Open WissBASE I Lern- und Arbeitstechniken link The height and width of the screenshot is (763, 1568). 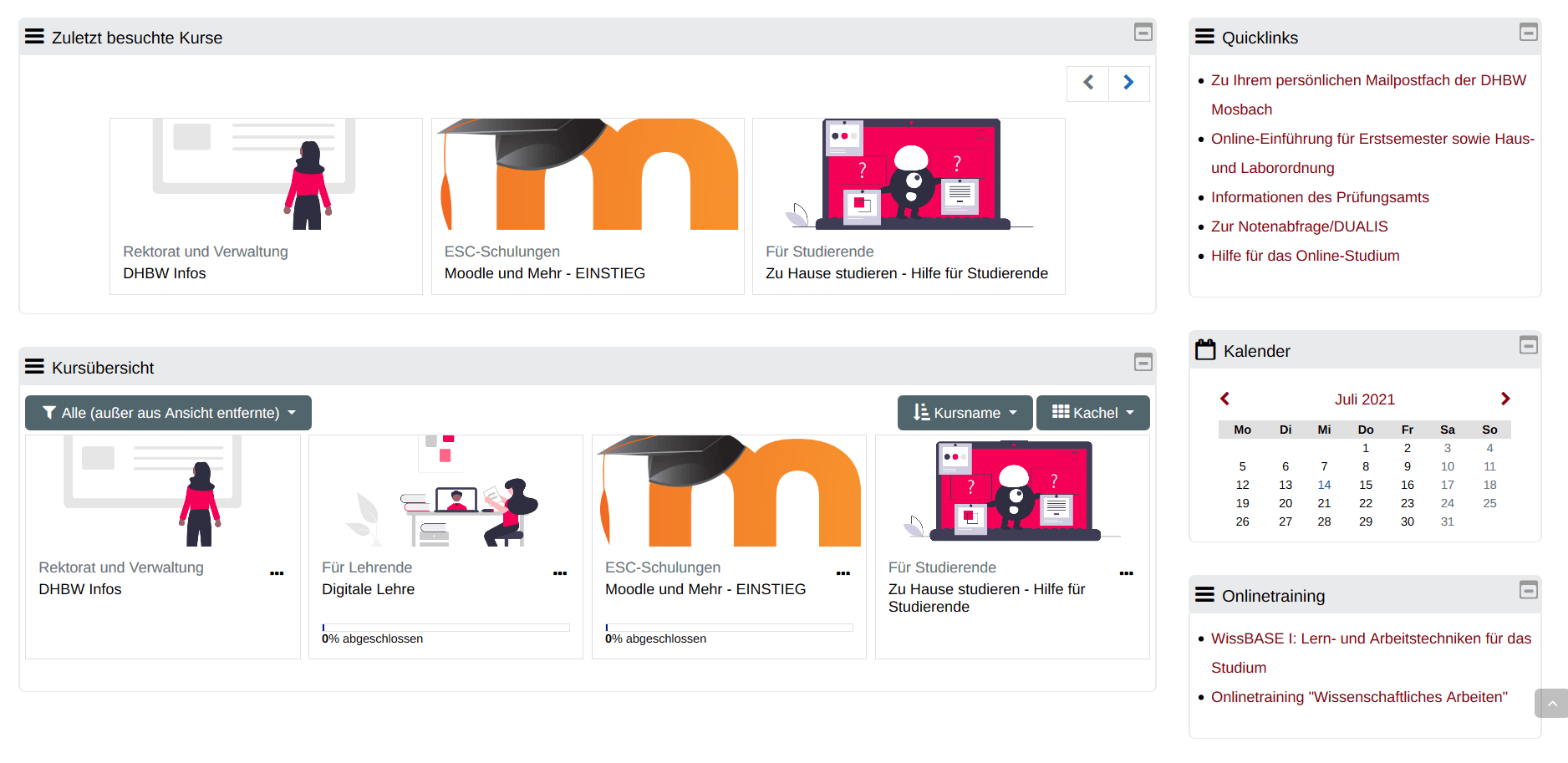pyautogui.click(x=1371, y=653)
